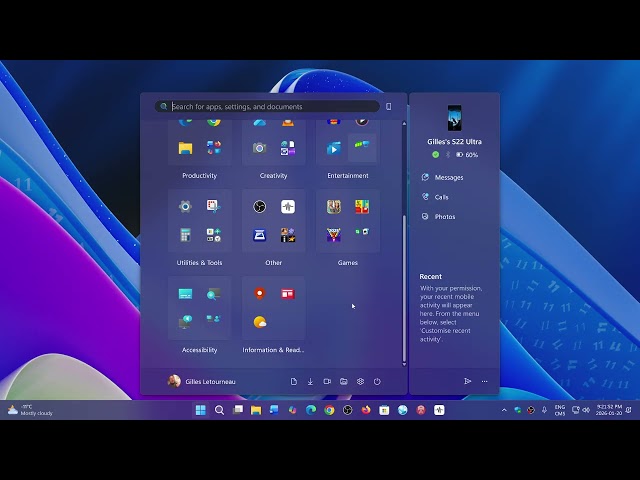Expand more apps in Utilities & Tools
This screenshot has height=480, width=640.
tap(213, 235)
